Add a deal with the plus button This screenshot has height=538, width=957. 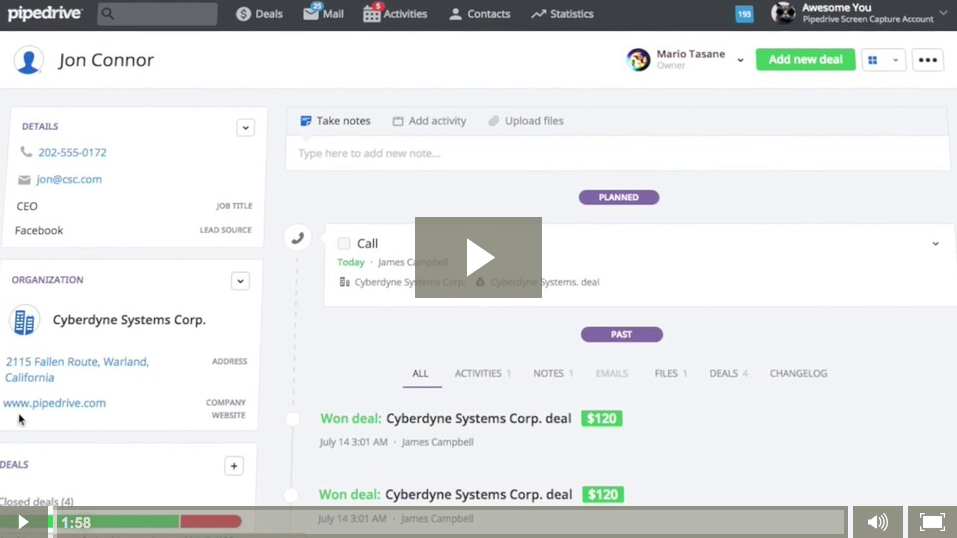[x=234, y=466]
